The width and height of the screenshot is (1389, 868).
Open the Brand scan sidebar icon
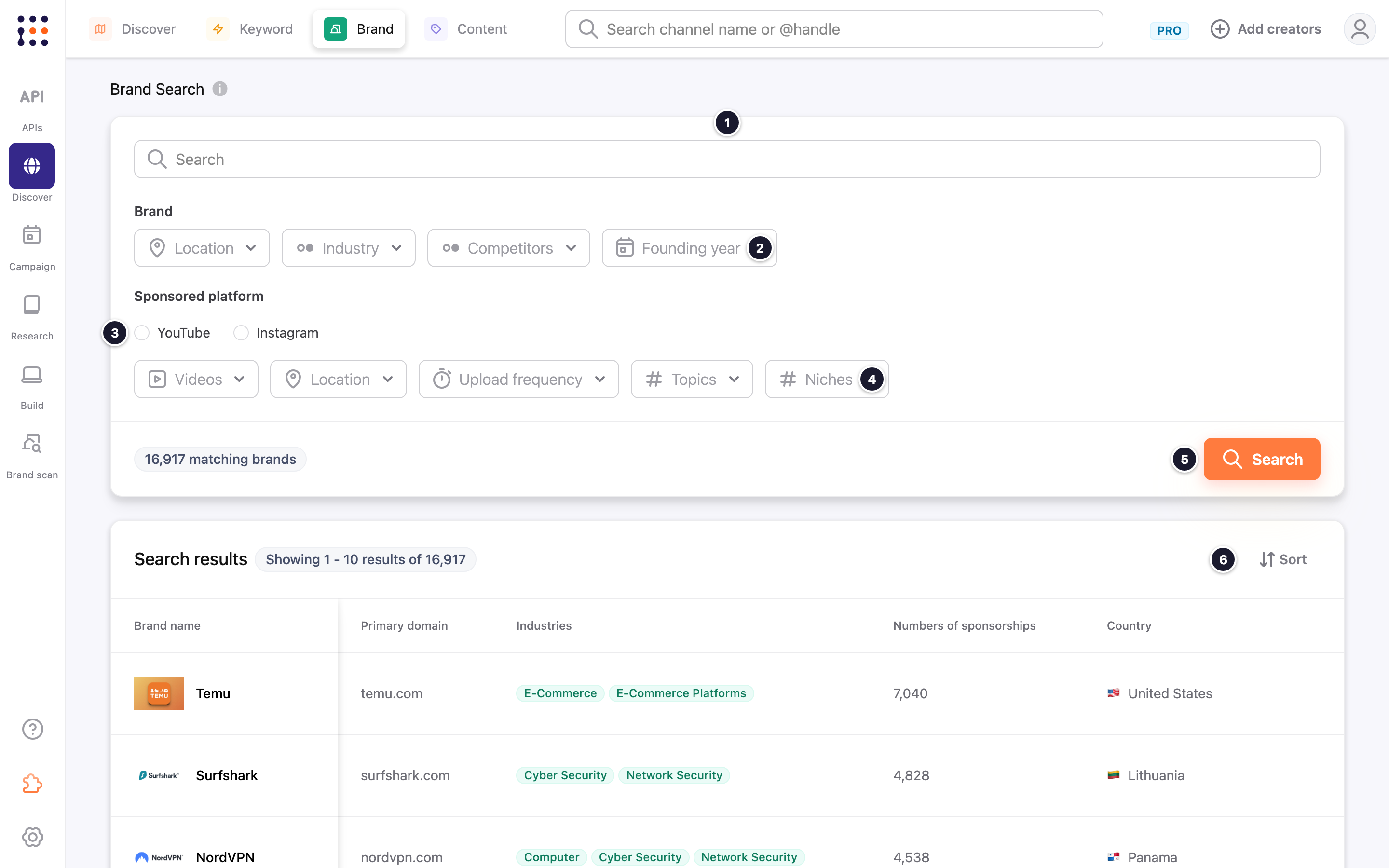[x=32, y=444]
